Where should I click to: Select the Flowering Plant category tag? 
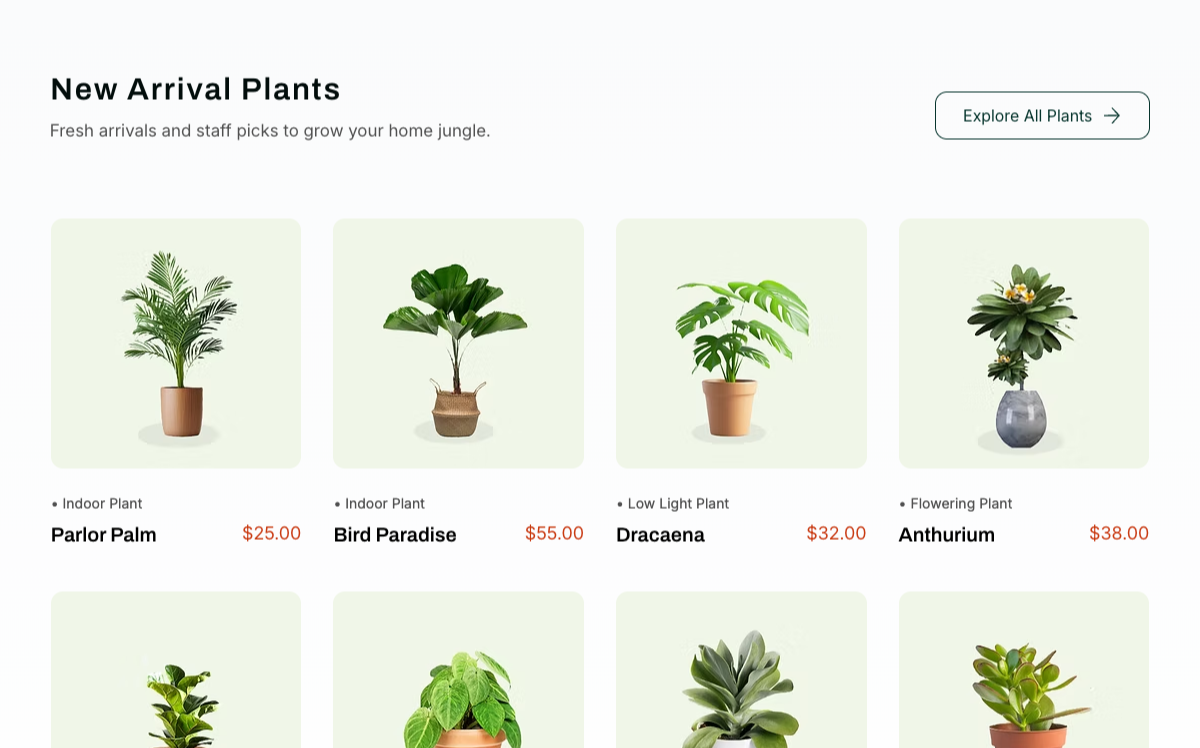point(956,503)
